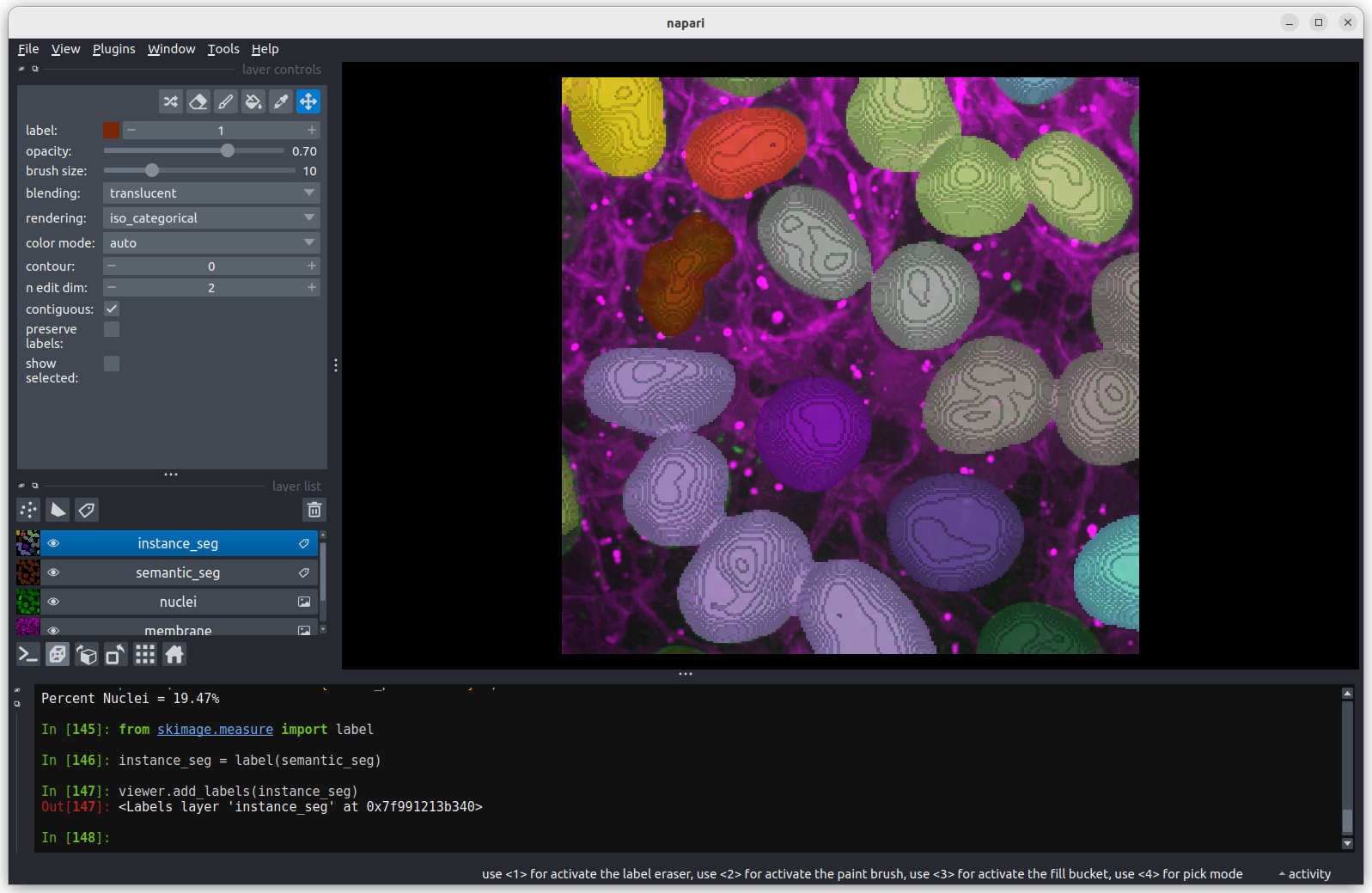Screen dimensions: 1372x893
Task: Hide the semantic_seg layer via eye icon
Action: point(53,572)
